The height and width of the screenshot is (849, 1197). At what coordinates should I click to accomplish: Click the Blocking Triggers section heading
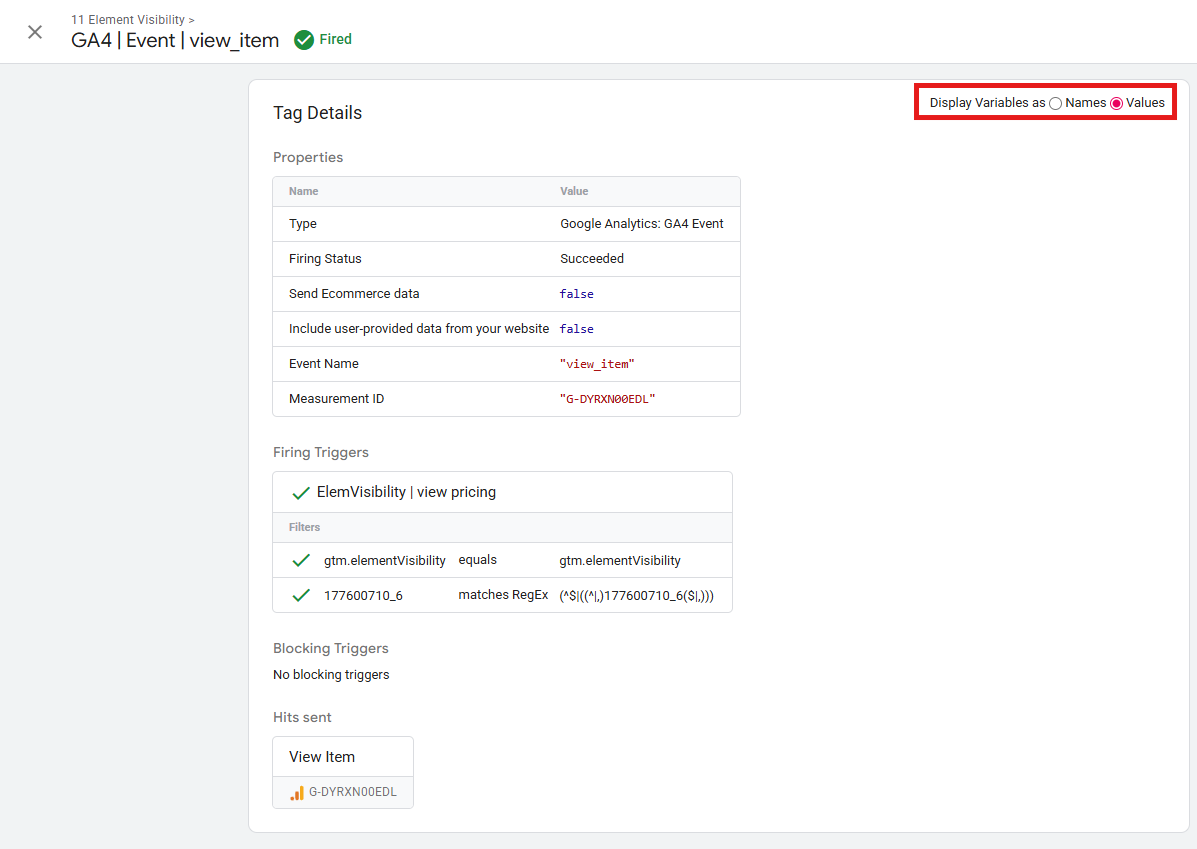(331, 648)
